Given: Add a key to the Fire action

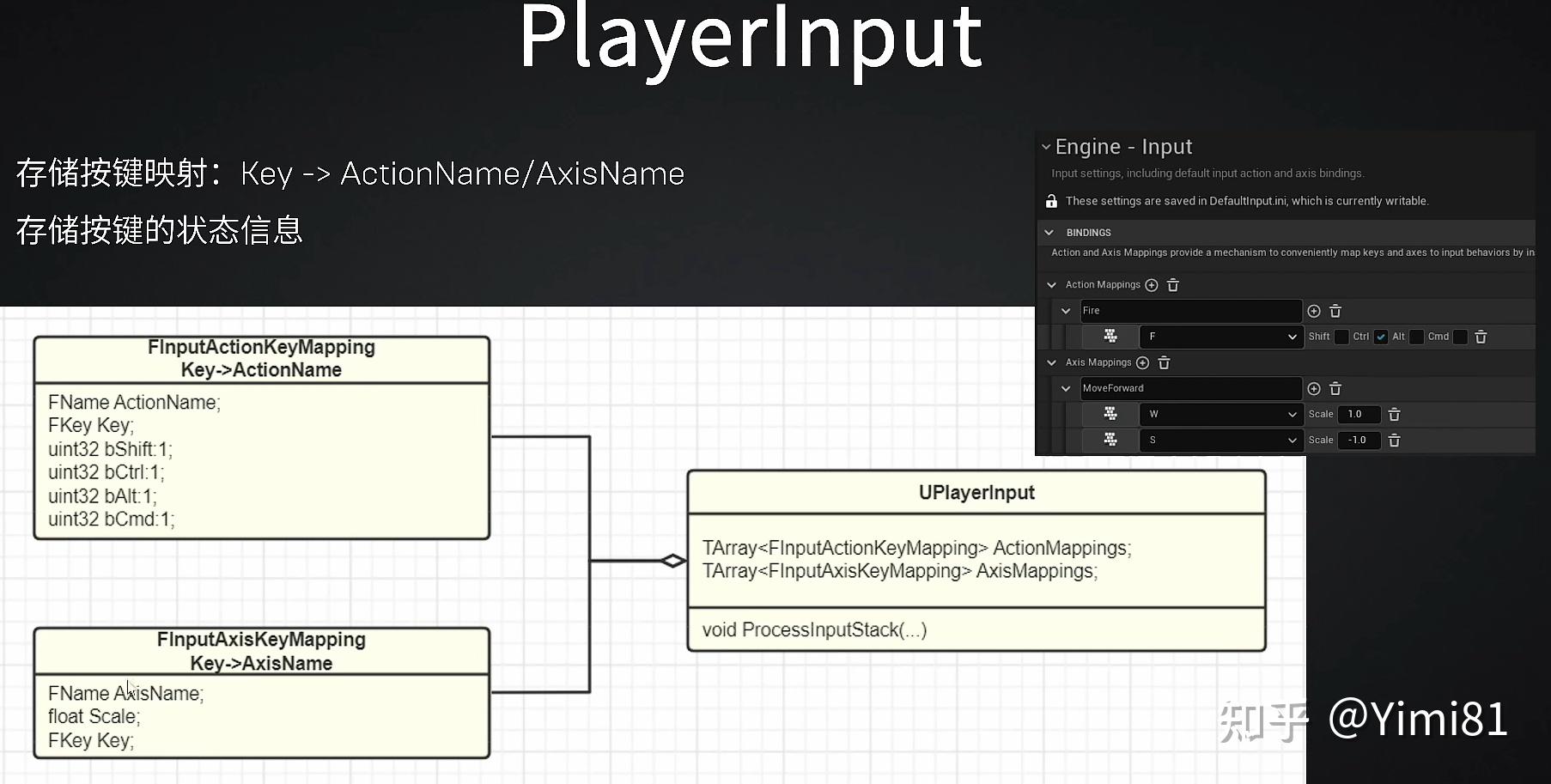Looking at the screenshot, I should [x=1314, y=311].
